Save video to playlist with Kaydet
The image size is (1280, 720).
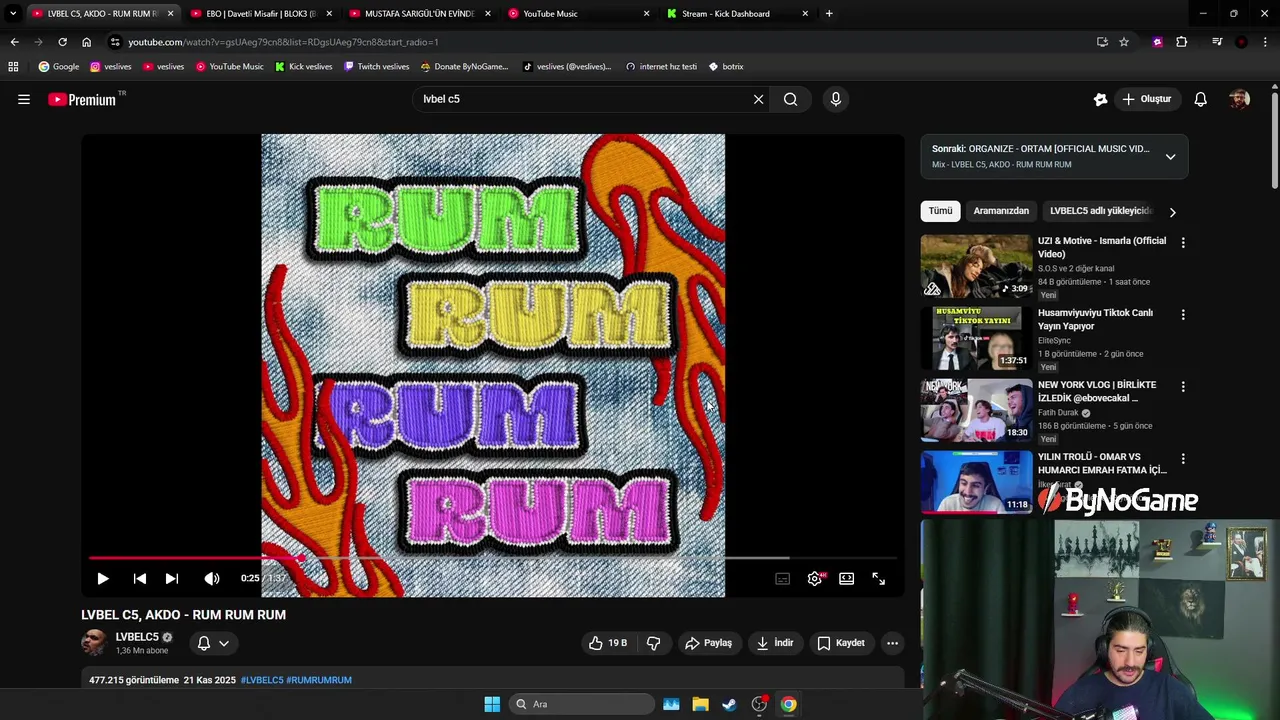coord(841,643)
